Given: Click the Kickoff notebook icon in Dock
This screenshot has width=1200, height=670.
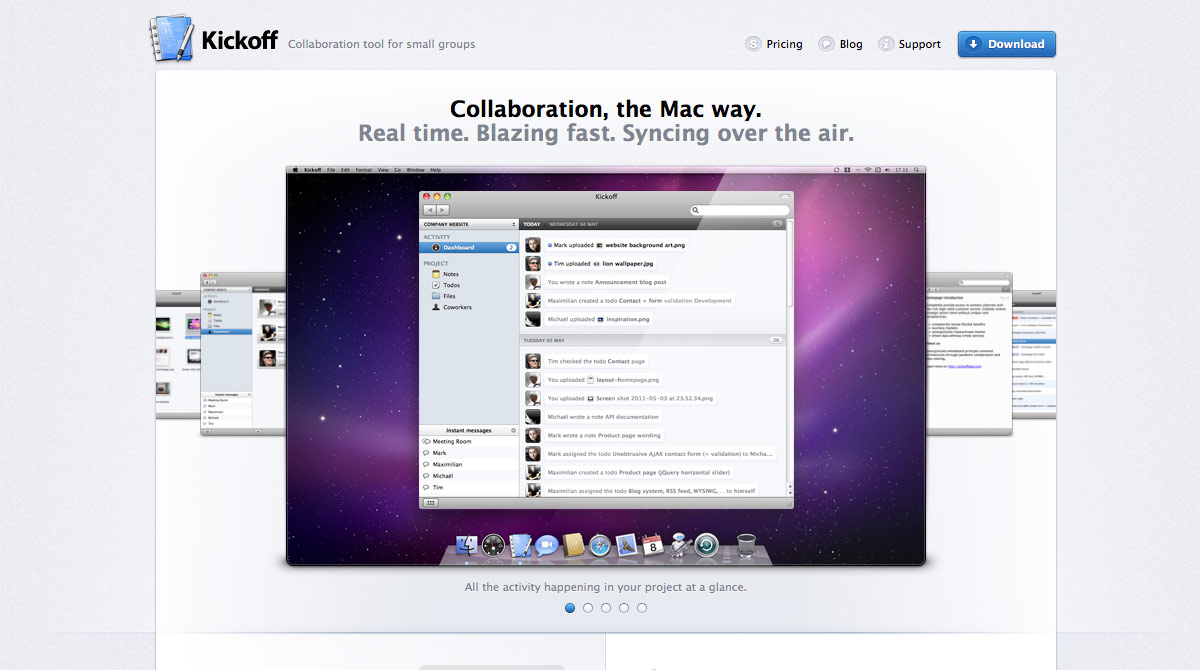Looking at the screenshot, I should click(520, 545).
